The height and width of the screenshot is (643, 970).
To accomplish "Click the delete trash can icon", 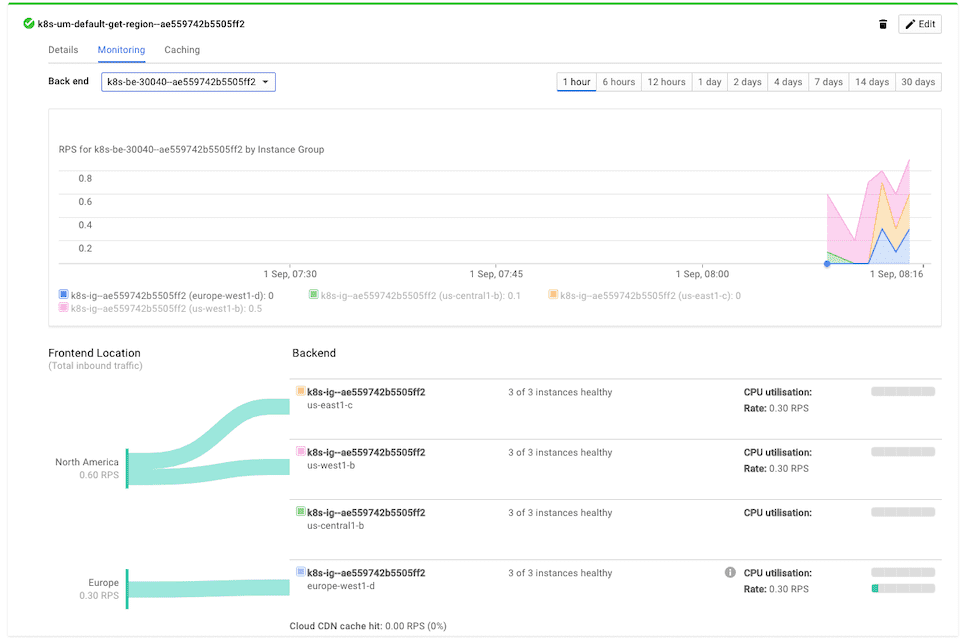I will pyautogui.click(x=883, y=24).
